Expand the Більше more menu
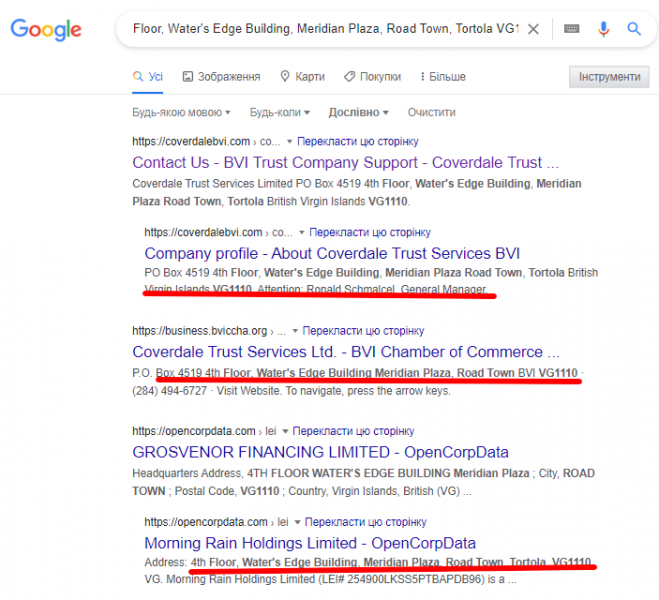This screenshot has height=600, width=659. [x=443, y=76]
